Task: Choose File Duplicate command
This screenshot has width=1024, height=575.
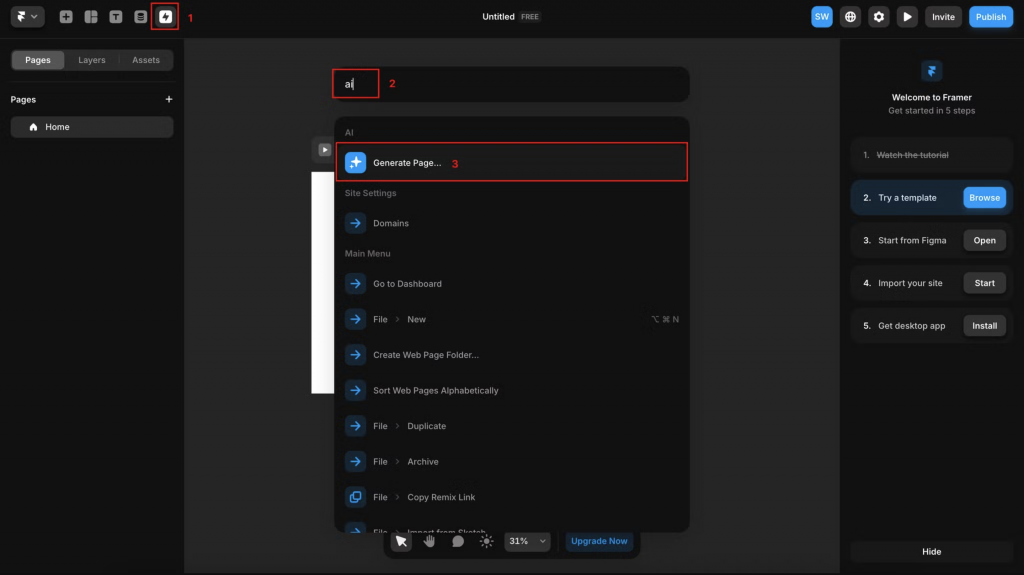Action: (511, 426)
